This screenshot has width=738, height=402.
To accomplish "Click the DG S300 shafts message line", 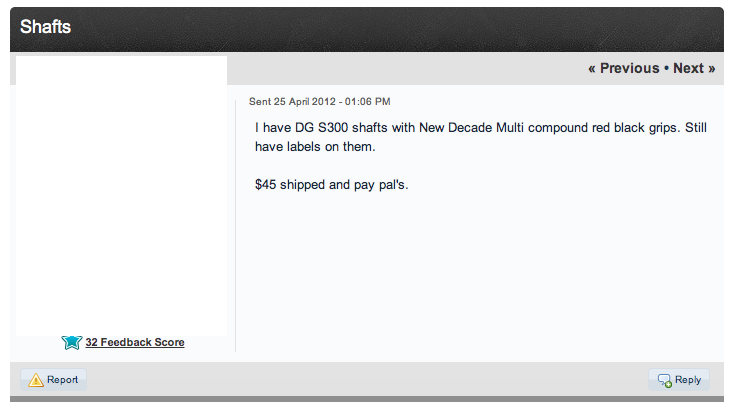I will click(x=481, y=128).
